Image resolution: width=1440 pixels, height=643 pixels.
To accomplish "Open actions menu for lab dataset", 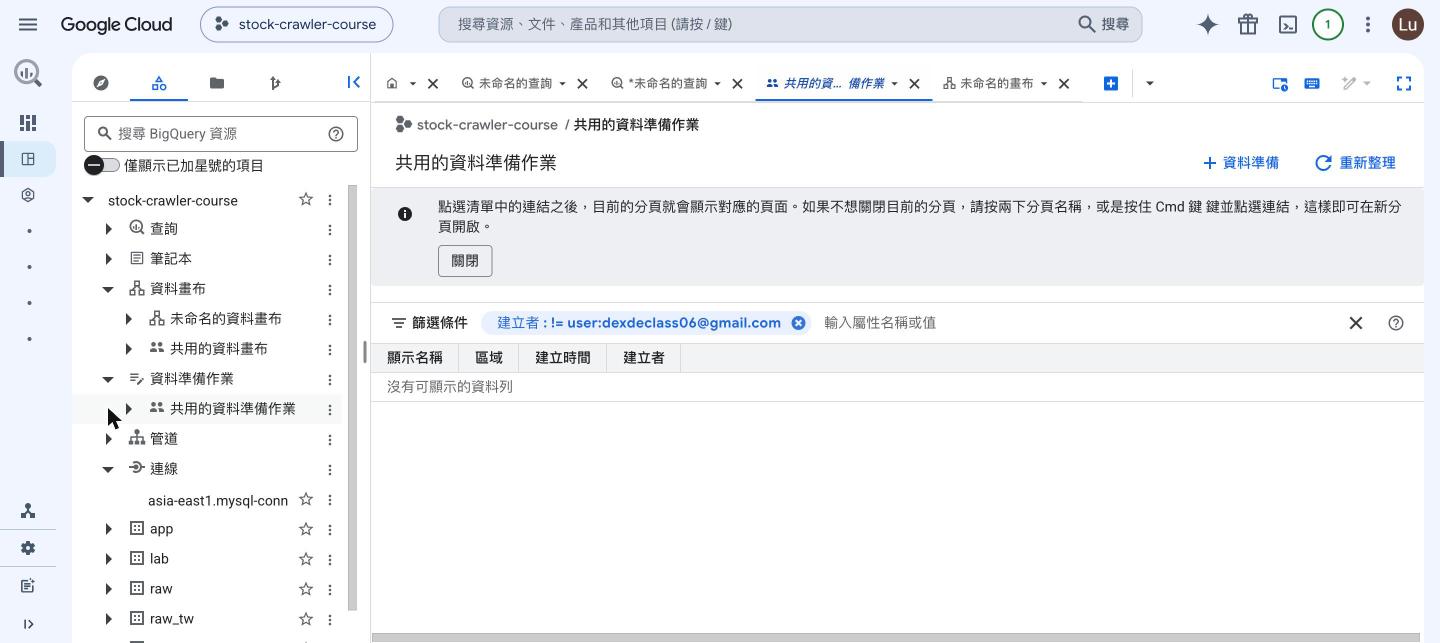I will point(330,559).
